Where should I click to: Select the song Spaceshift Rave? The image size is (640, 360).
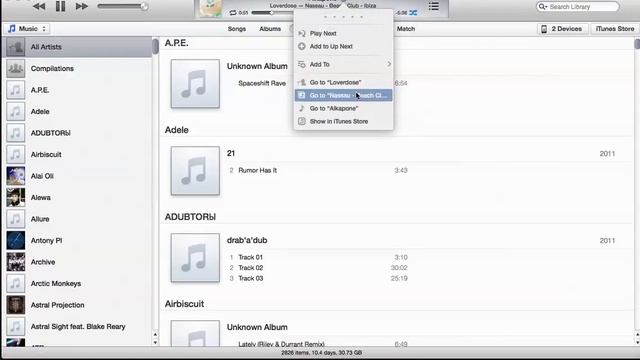[x=262, y=83]
